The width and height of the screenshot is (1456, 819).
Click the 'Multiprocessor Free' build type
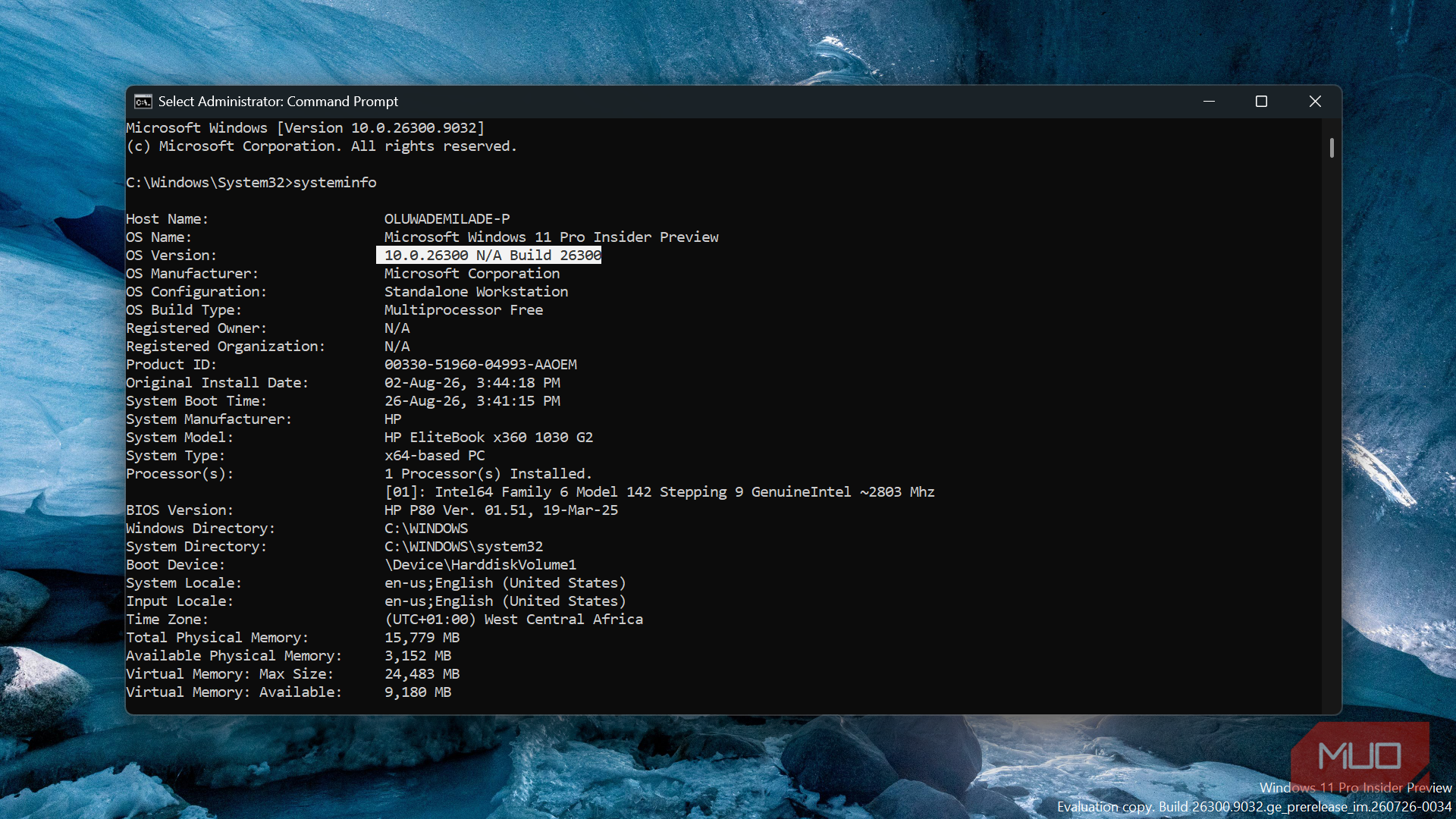[463, 310]
